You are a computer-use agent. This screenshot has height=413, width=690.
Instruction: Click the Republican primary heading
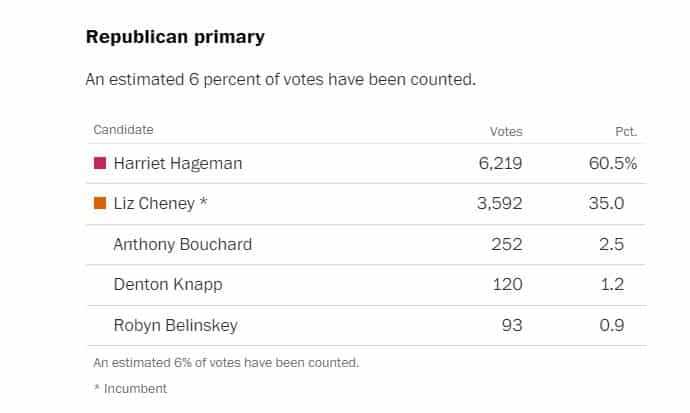tap(175, 37)
